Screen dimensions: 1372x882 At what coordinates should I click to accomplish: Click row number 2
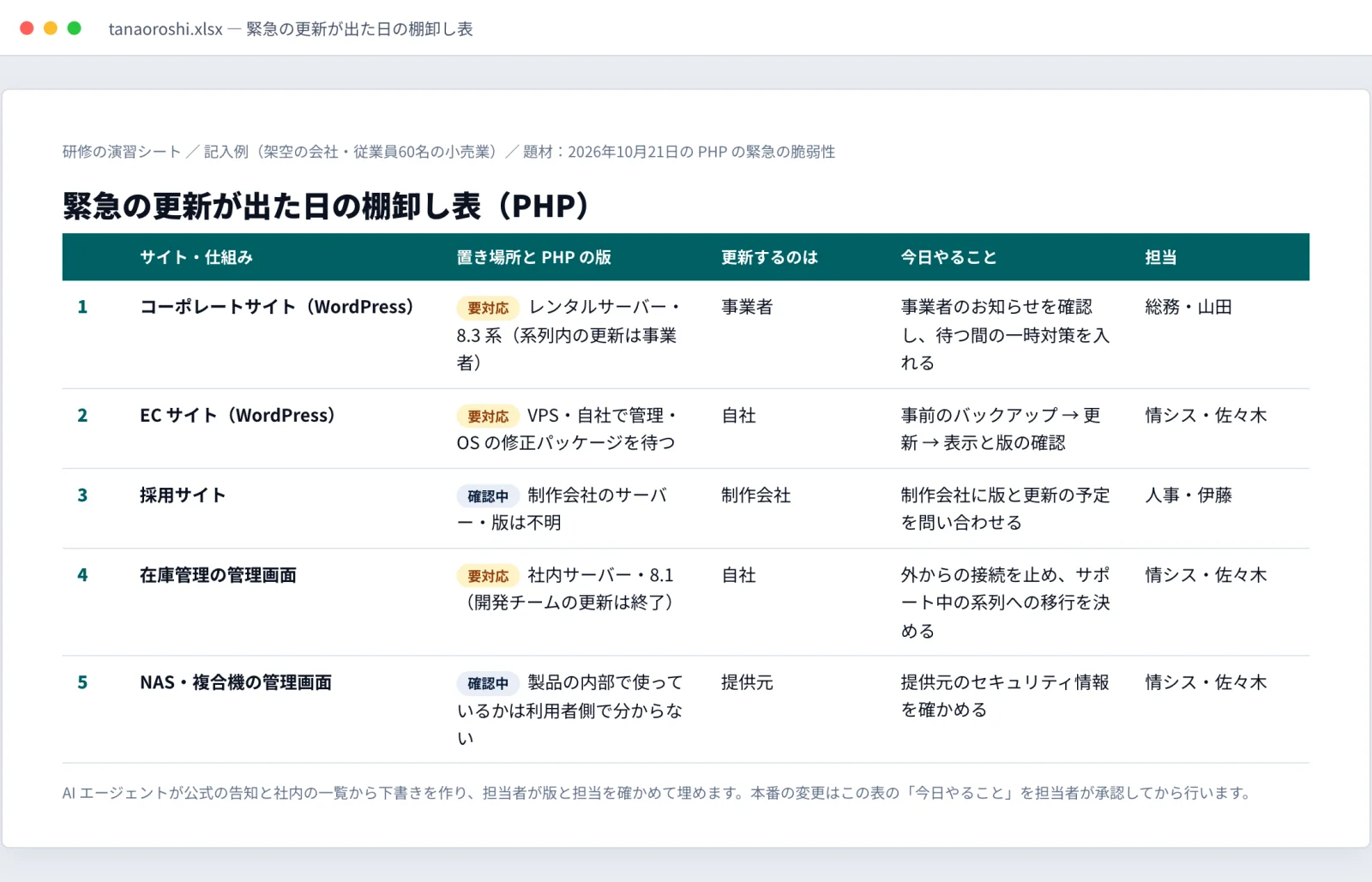coord(82,416)
